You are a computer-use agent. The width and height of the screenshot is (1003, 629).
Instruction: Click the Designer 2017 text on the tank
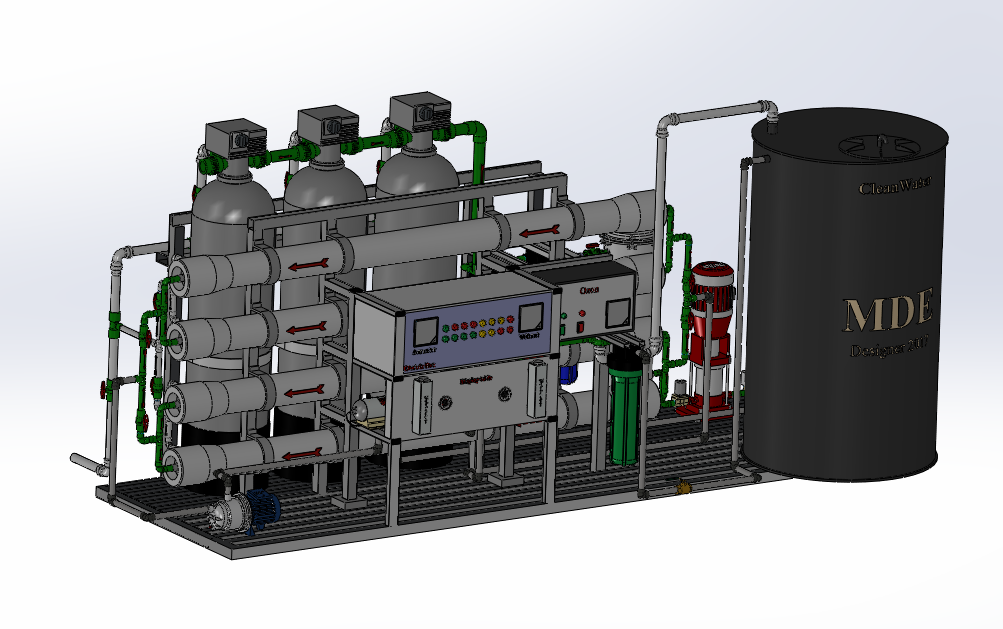pos(888,348)
